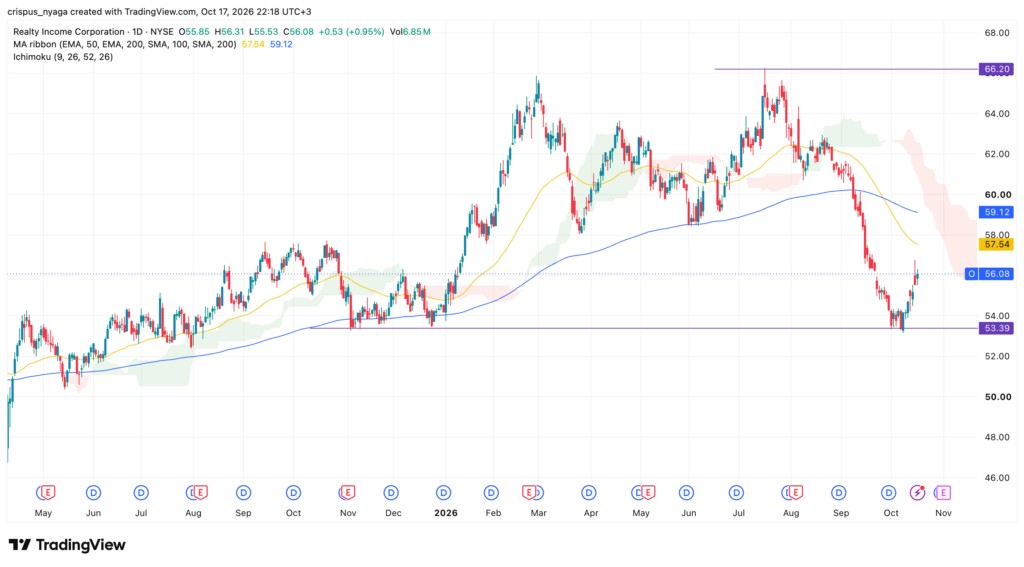Open the dividend marker above Jul 2025

tap(141, 493)
